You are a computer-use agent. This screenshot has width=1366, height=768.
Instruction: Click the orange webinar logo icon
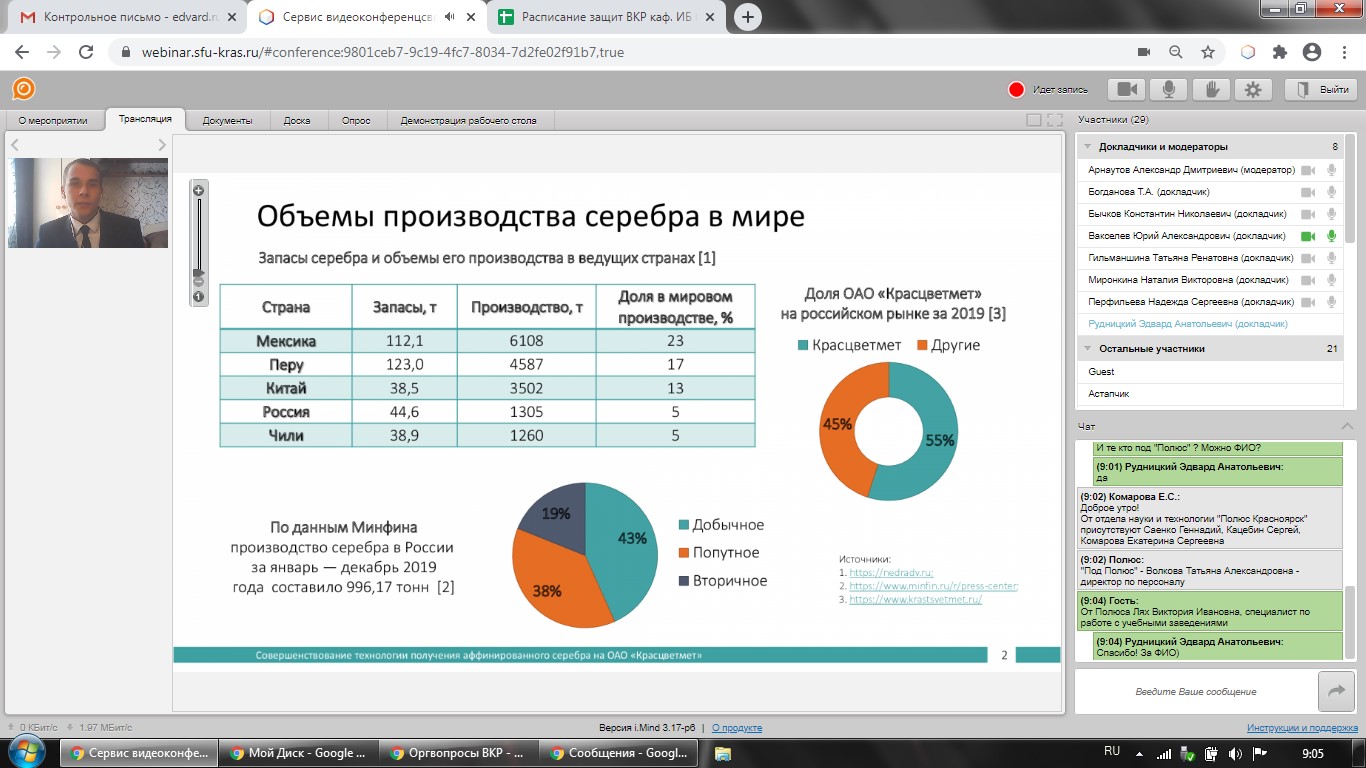click(x=23, y=89)
